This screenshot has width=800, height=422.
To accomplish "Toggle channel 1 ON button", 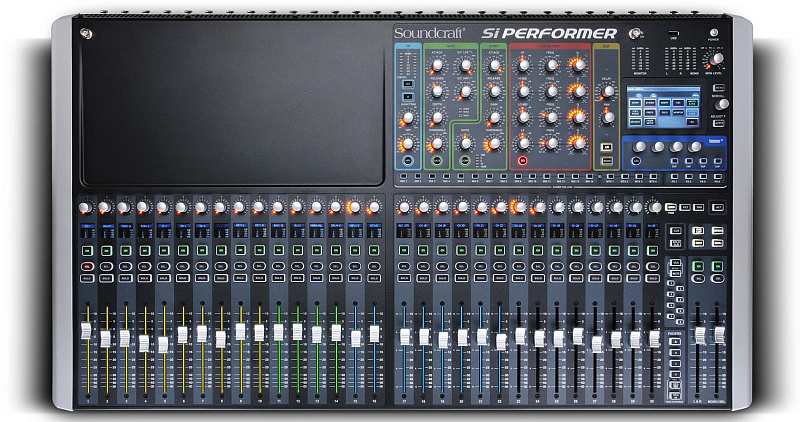I will [x=87, y=251].
